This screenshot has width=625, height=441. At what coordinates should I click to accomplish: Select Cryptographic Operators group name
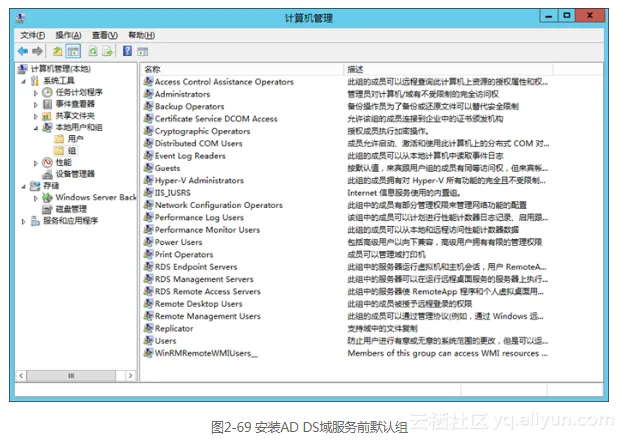pos(202,131)
